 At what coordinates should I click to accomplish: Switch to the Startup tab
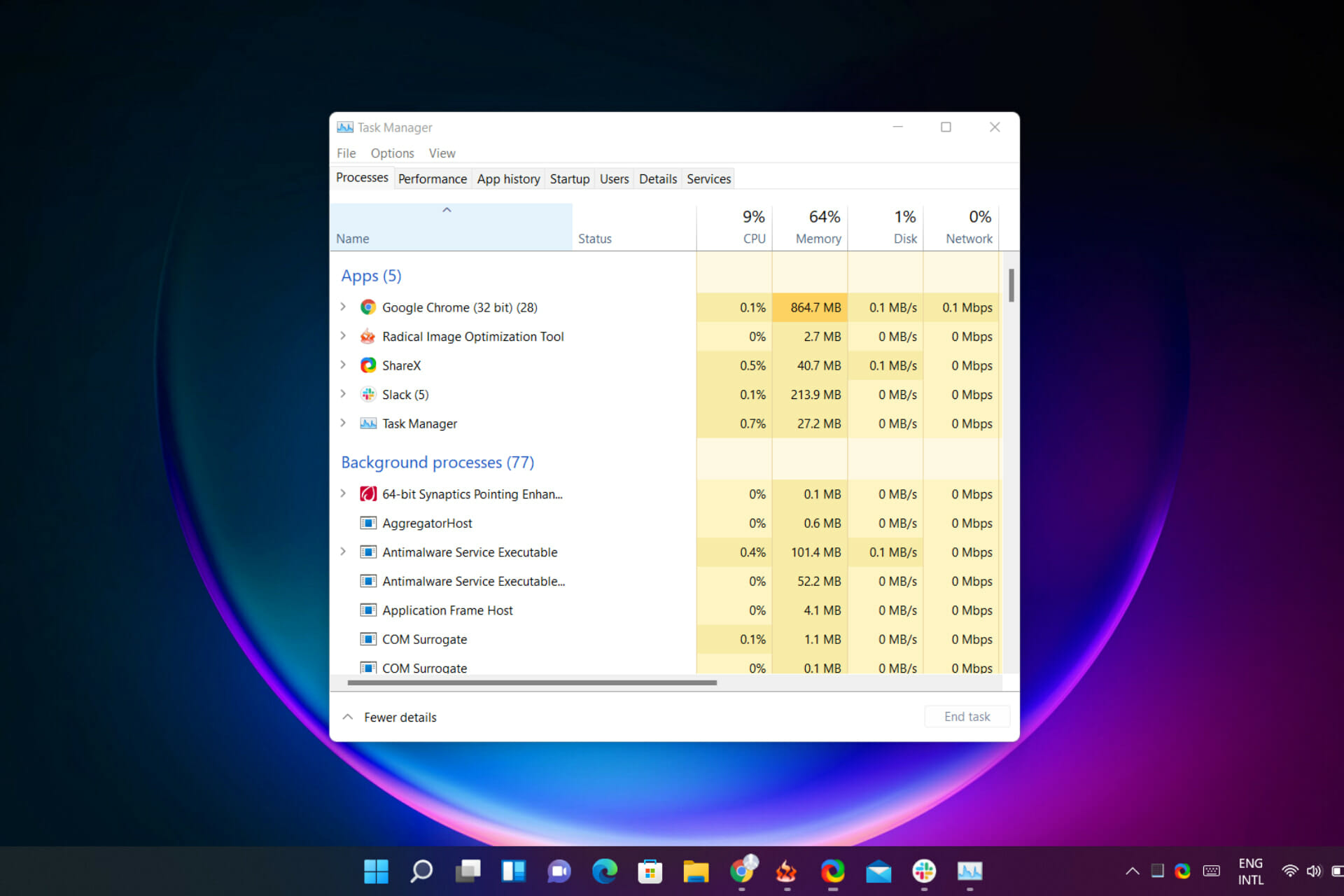569,179
